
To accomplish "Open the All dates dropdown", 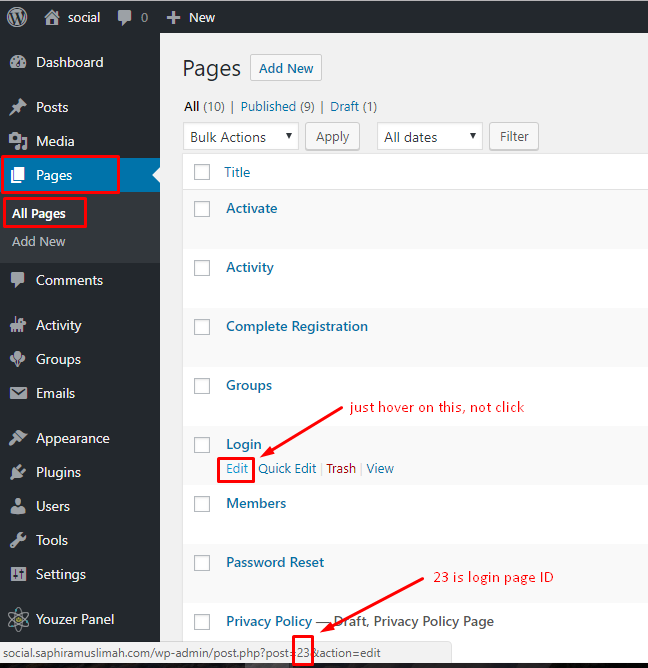I will click(429, 136).
